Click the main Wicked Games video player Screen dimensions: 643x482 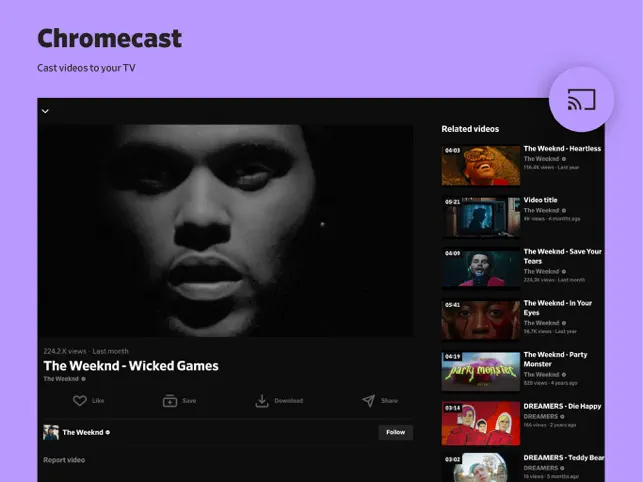point(226,231)
